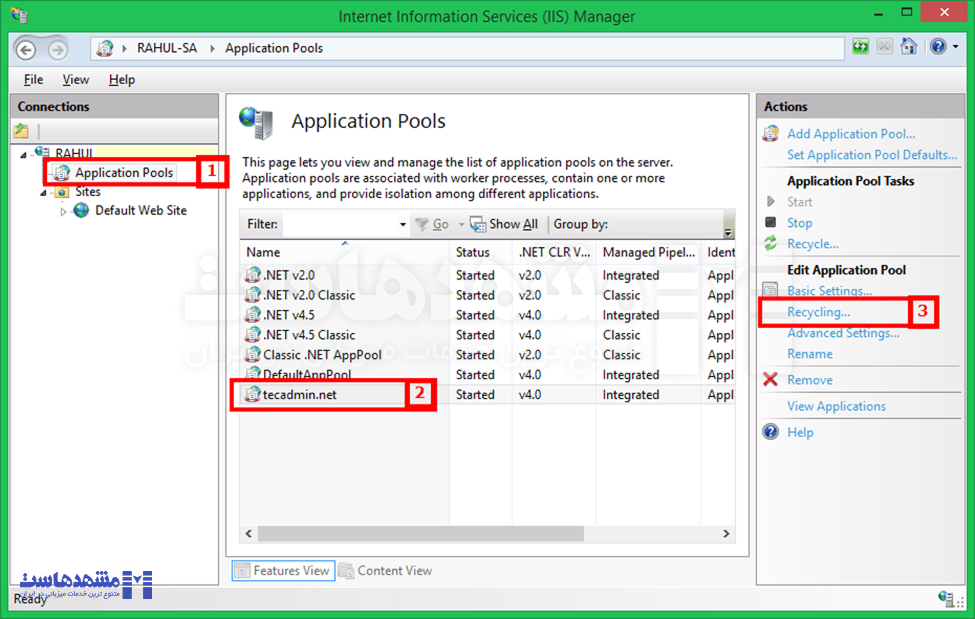Click the .NET v2.0 pool icon
Viewport: 975px width, 619px height.
(252, 274)
